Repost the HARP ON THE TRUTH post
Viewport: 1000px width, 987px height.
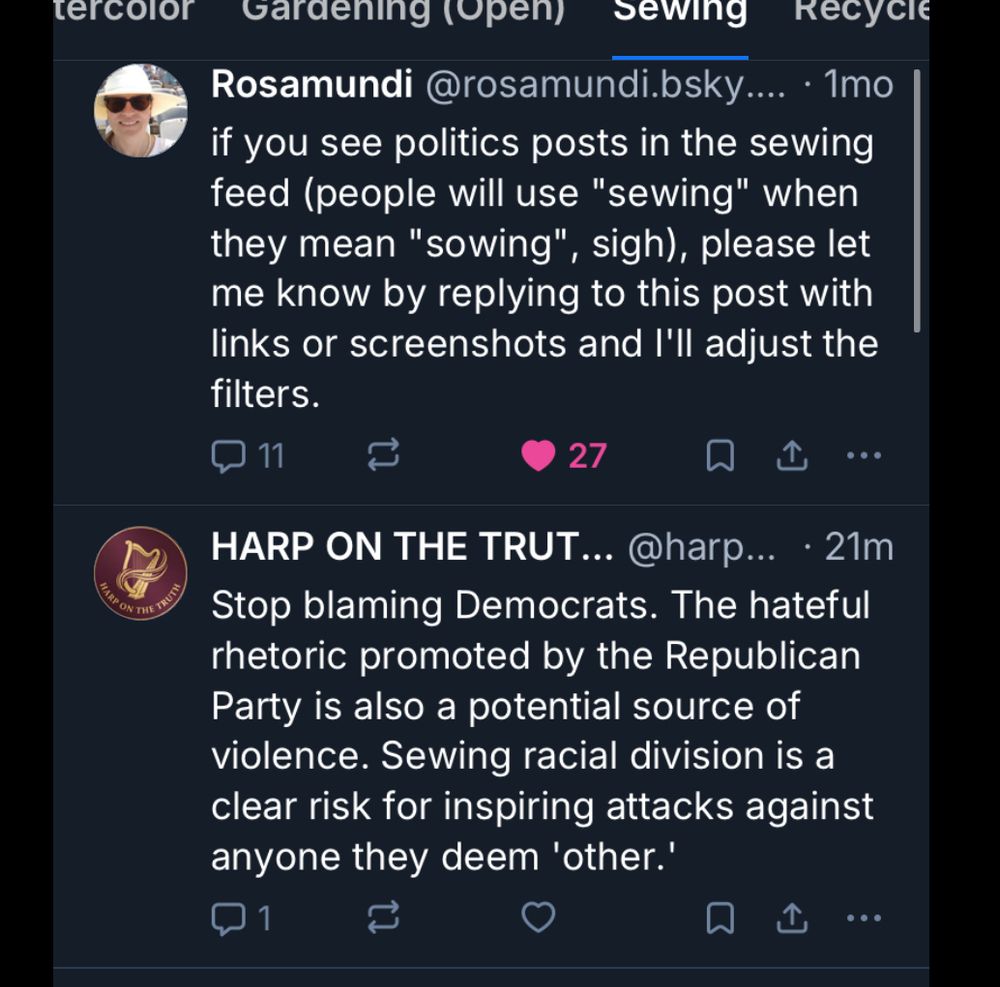pos(383,917)
